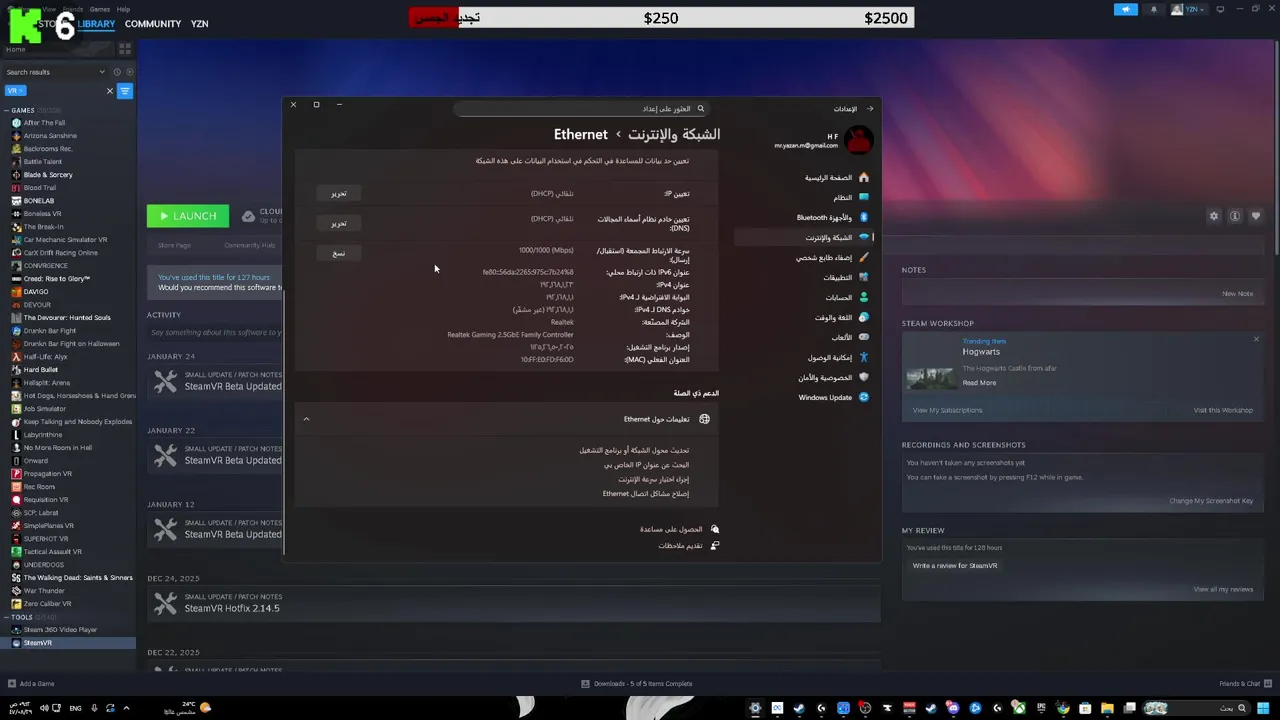1280x720 pixels.
Task: Show SteamVR info icon
Action: pos(1235,216)
